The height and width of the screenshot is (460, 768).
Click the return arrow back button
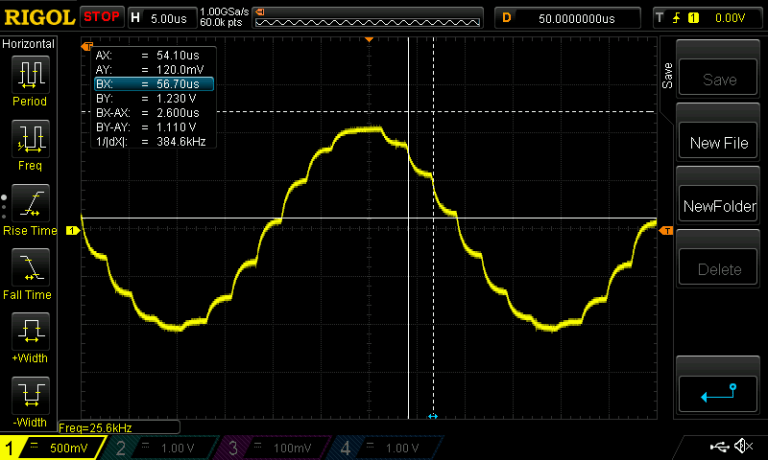tap(718, 393)
